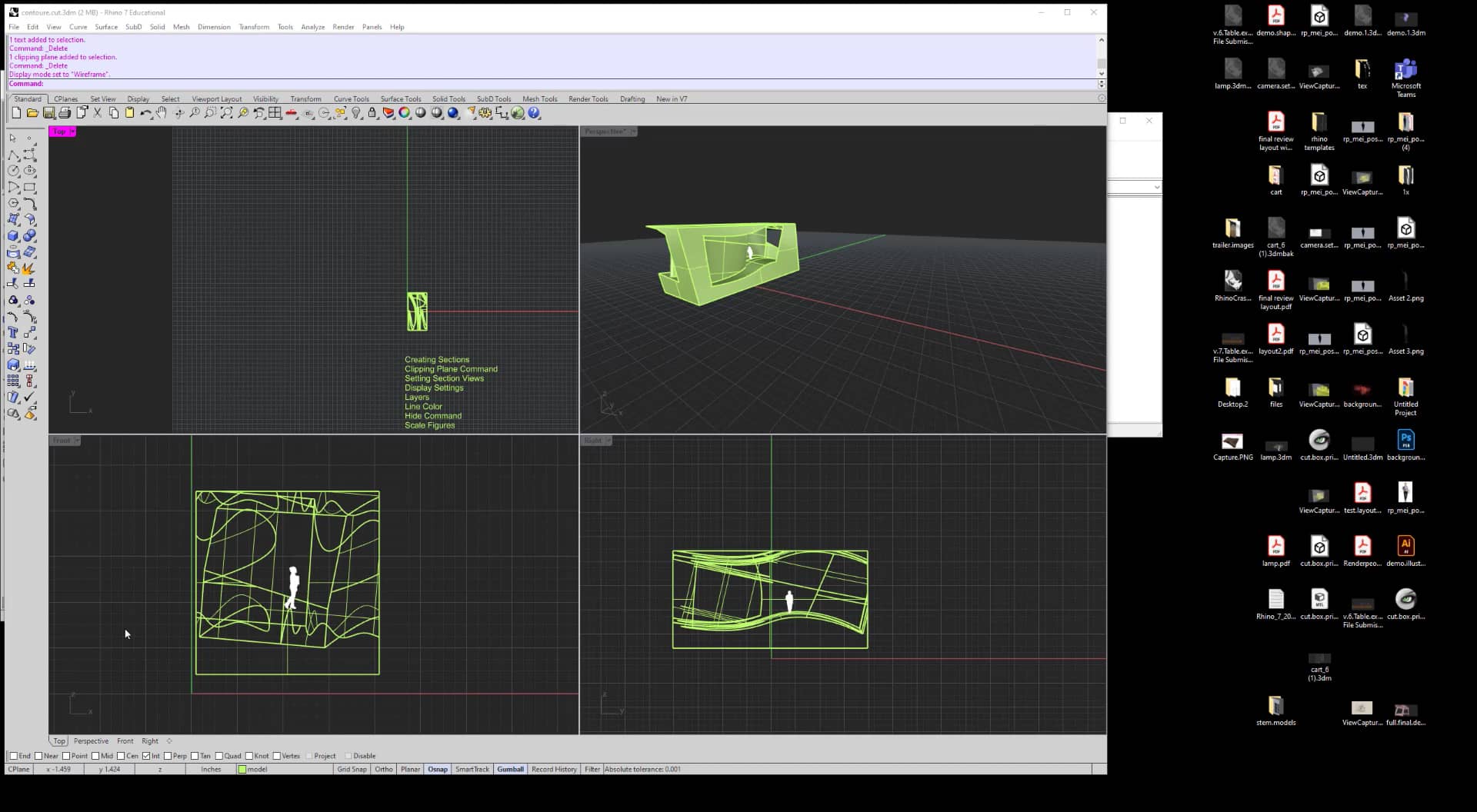The height and width of the screenshot is (812, 1477).
Task: Click the green model layer swatch
Action: [242, 769]
